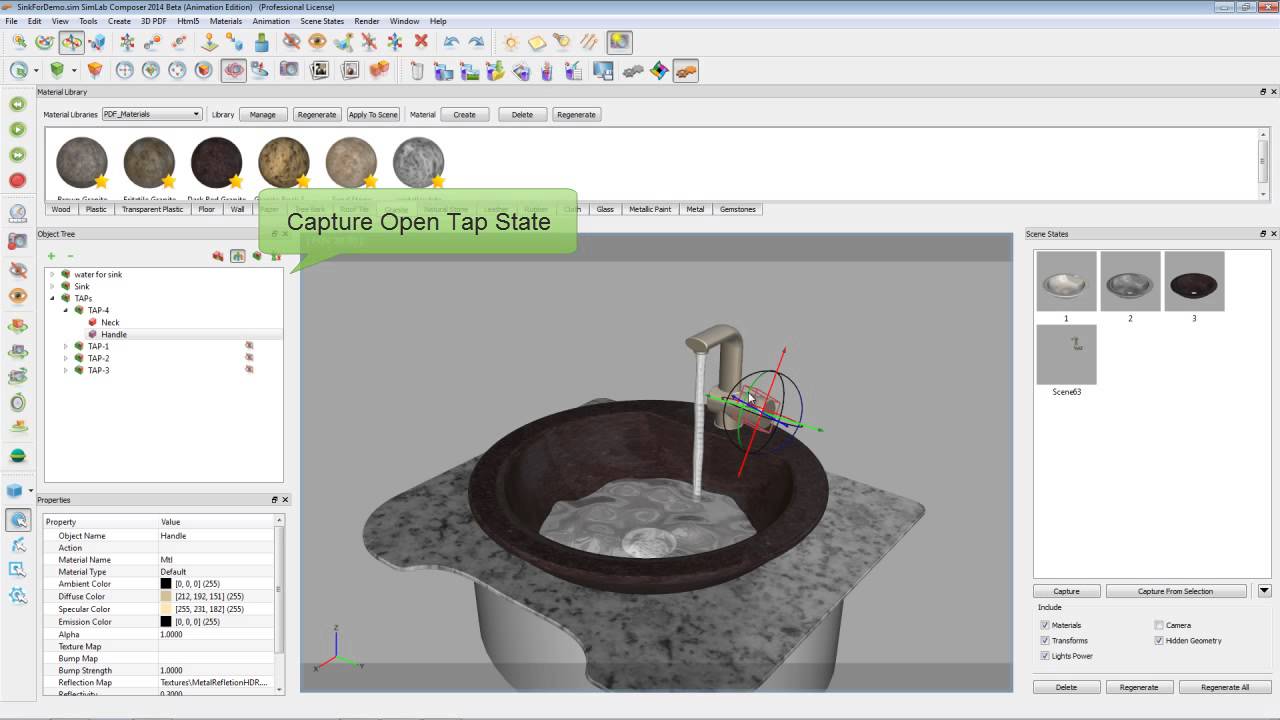Expand the TAP-2 tree node
This screenshot has width=1280, height=720.
pyautogui.click(x=66, y=358)
